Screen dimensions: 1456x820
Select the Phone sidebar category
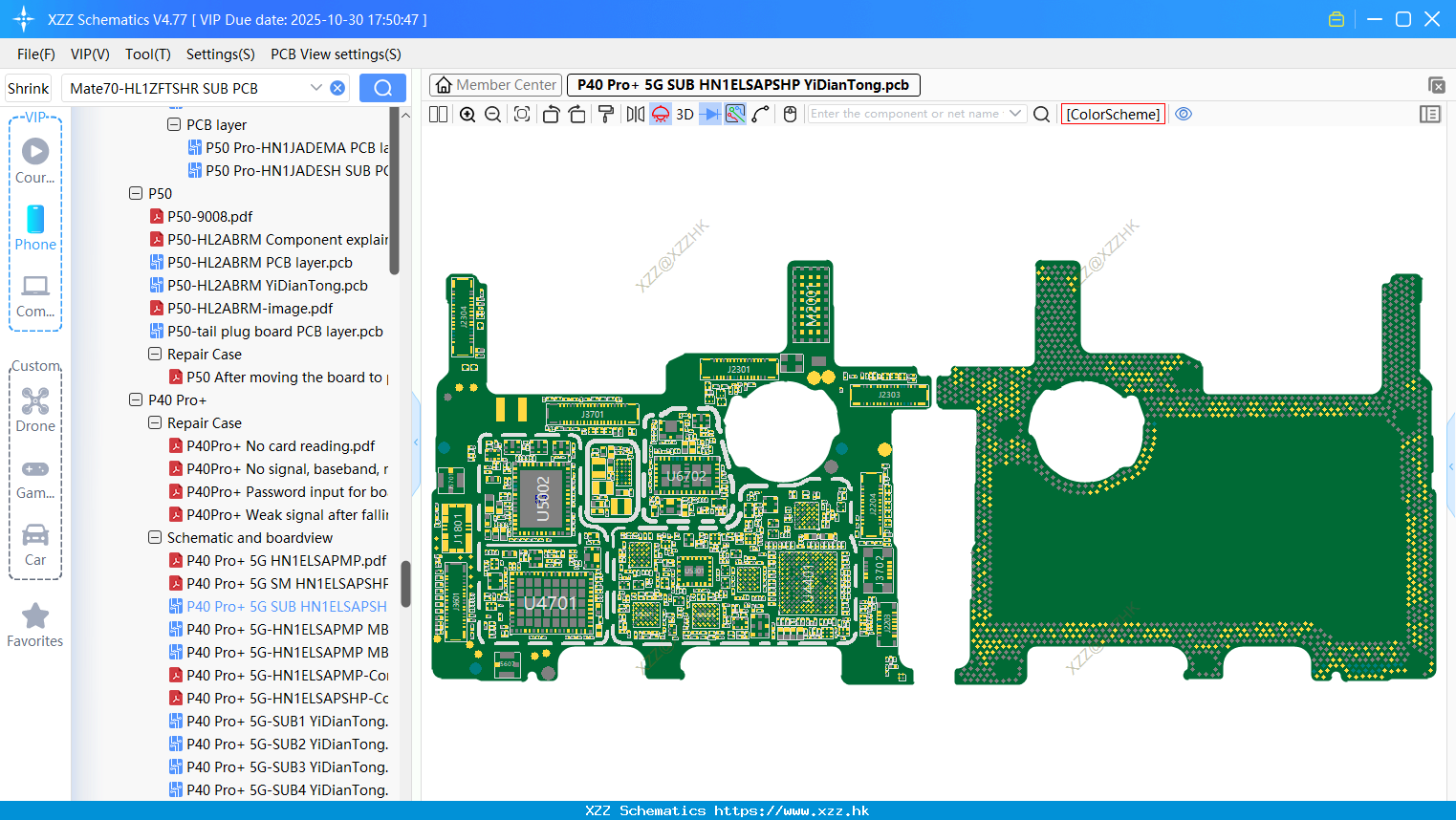pyautogui.click(x=35, y=227)
